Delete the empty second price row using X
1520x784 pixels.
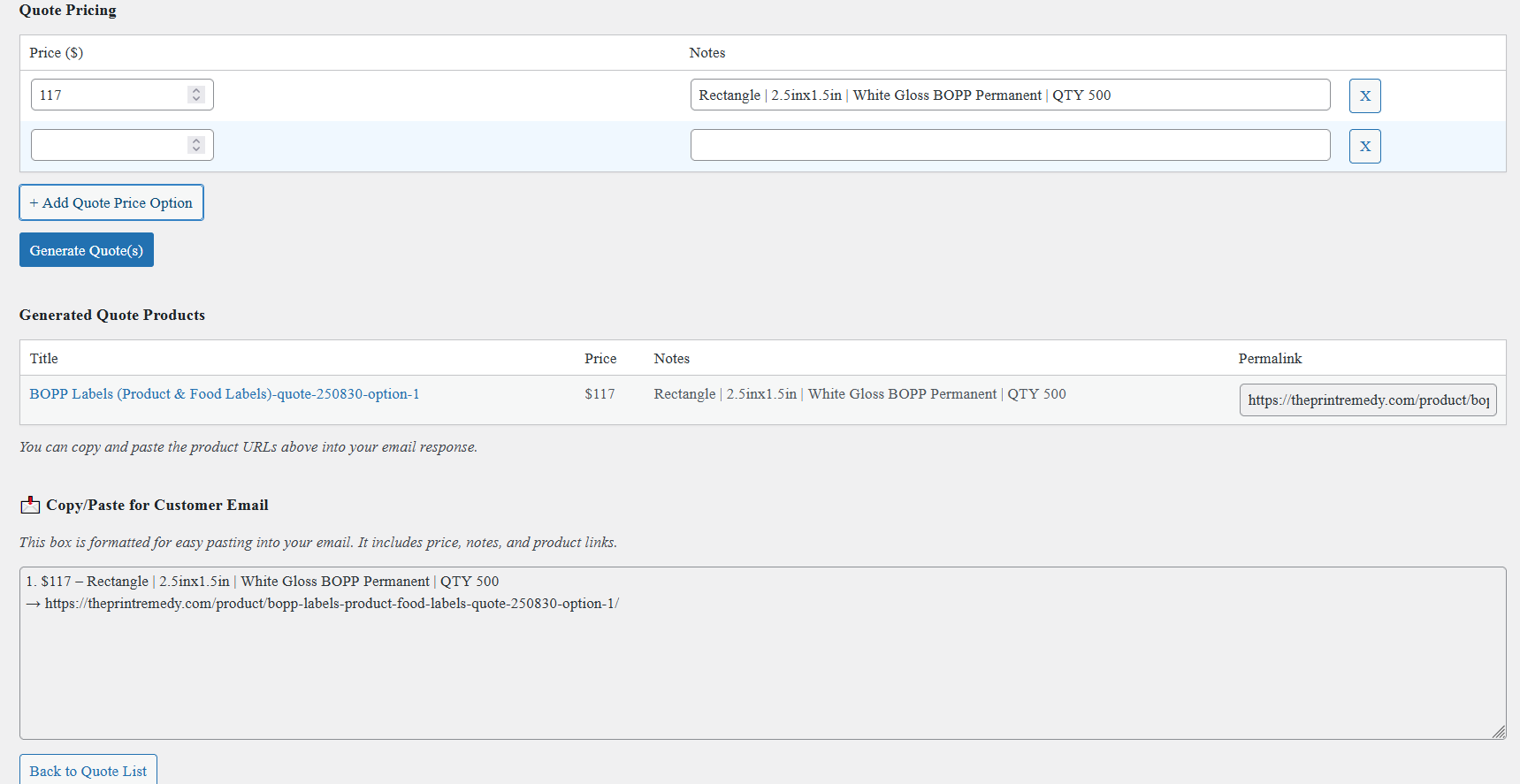tap(1364, 146)
